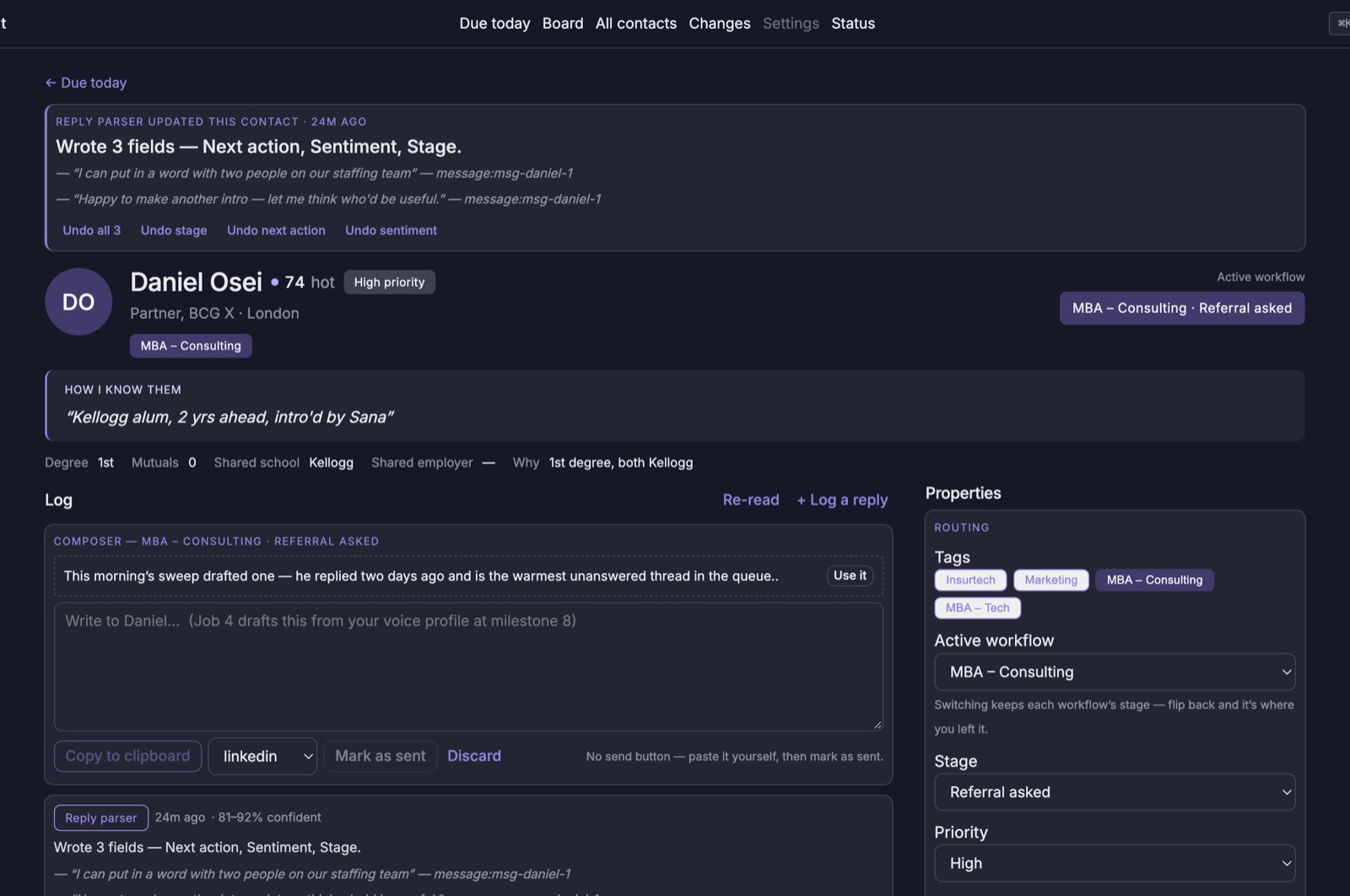Viewport: 1350px width, 896px height.
Task: Click into the Write to Daniel textarea
Action: click(x=468, y=667)
